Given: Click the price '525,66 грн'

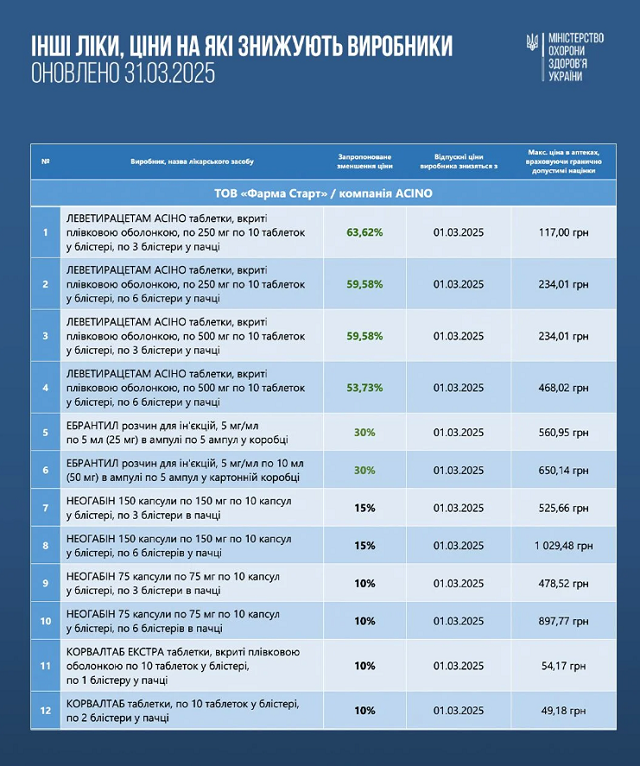Looking at the screenshot, I should click(564, 508).
